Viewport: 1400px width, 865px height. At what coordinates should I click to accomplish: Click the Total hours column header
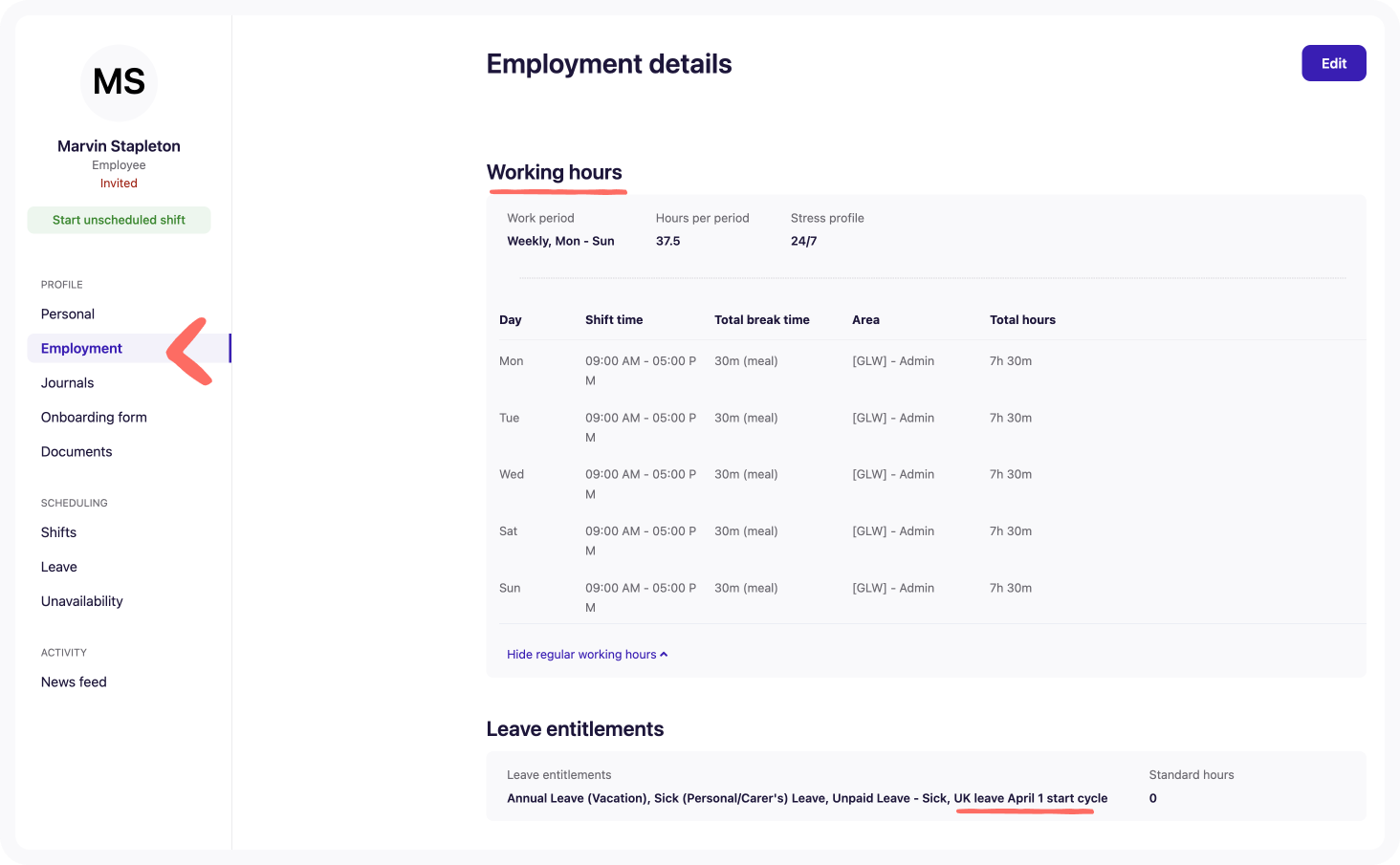click(x=1022, y=320)
